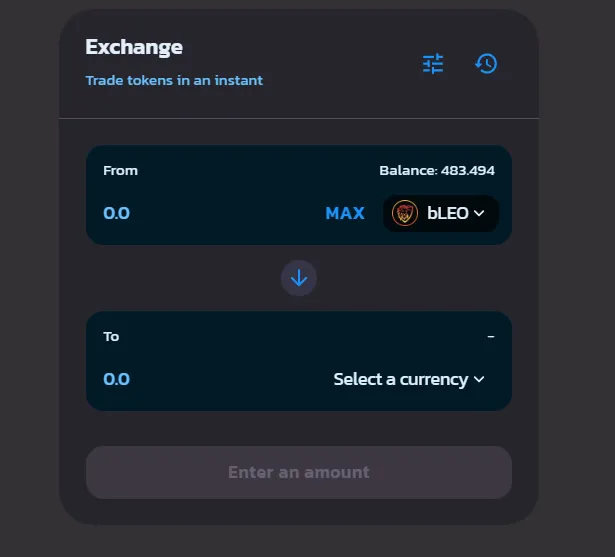Click the Select a currency text
Image resolution: width=615 pixels, height=557 pixels.
[401, 379]
